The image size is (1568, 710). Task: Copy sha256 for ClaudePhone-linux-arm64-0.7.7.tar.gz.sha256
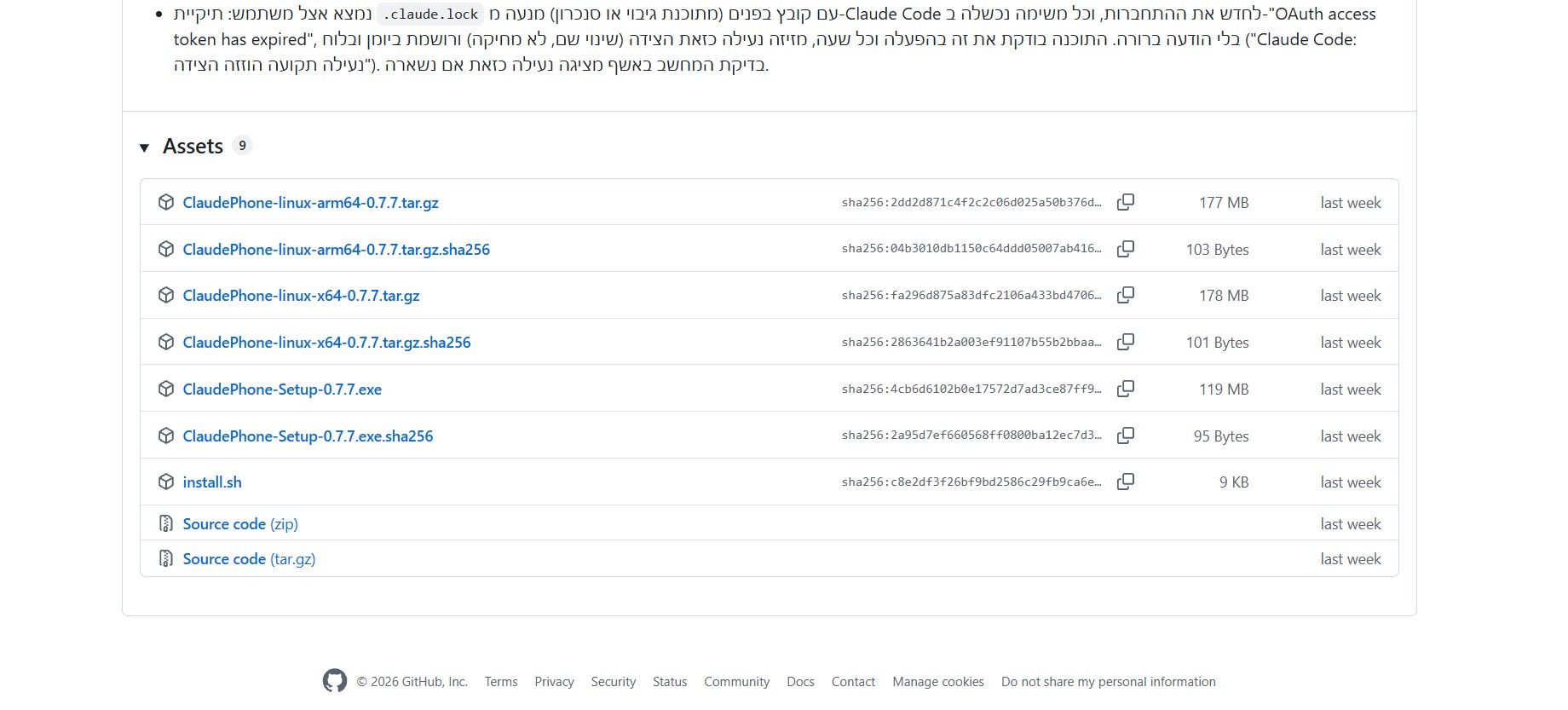click(x=1126, y=249)
